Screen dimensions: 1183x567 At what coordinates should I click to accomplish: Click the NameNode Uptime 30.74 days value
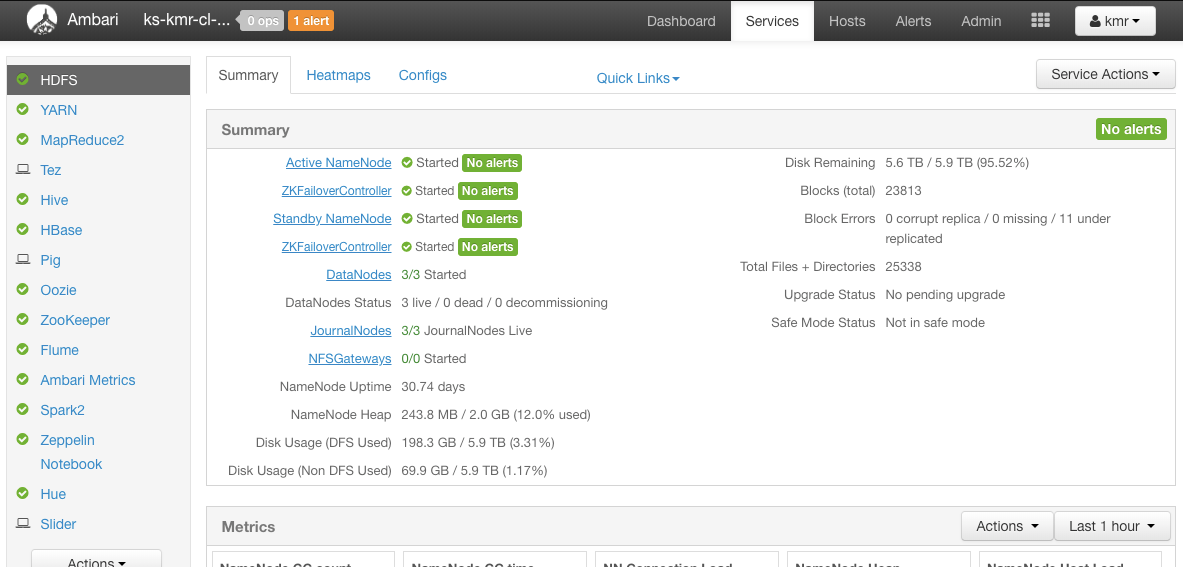coord(433,386)
